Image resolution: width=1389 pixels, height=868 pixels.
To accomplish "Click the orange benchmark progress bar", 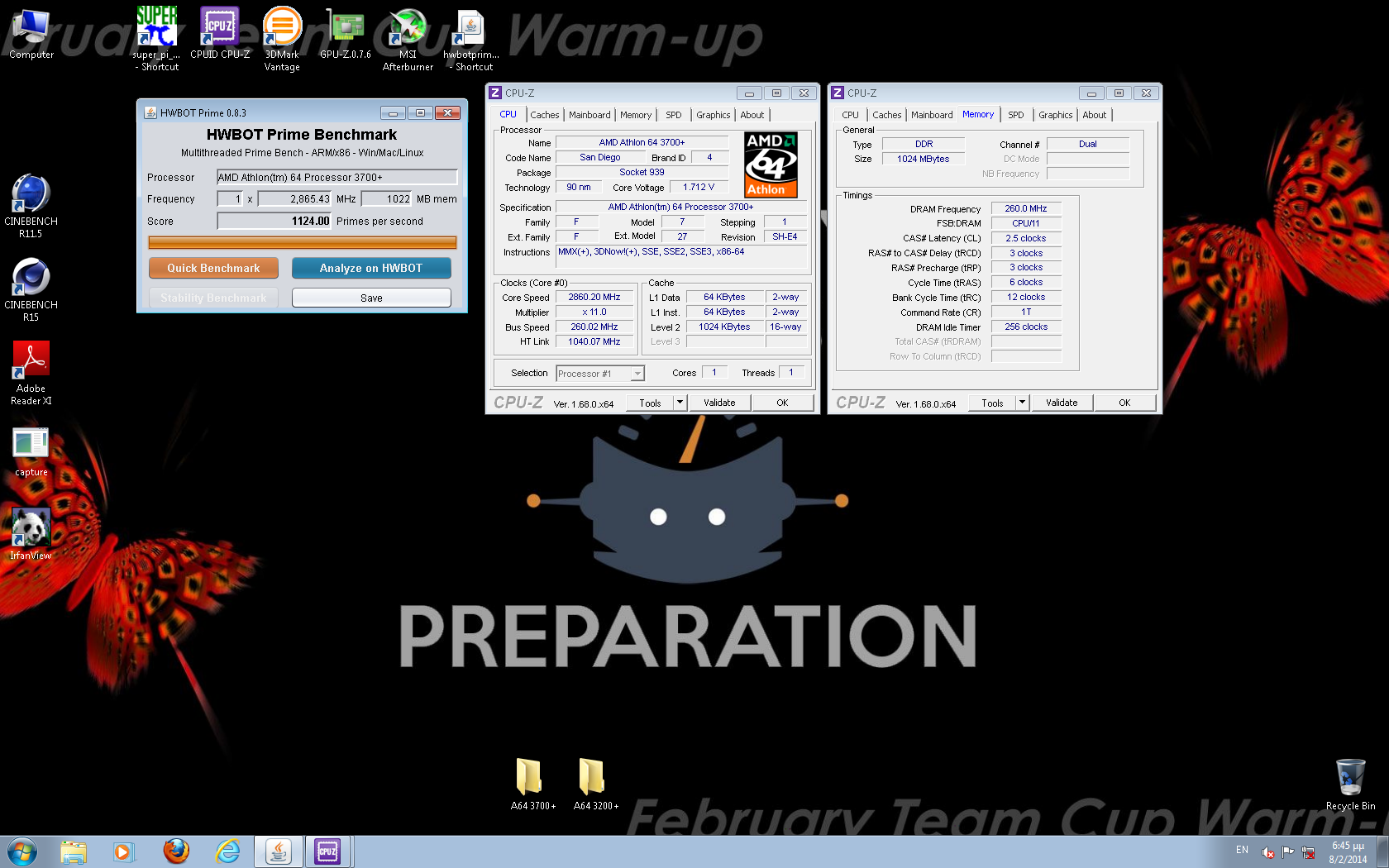I will (x=302, y=242).
